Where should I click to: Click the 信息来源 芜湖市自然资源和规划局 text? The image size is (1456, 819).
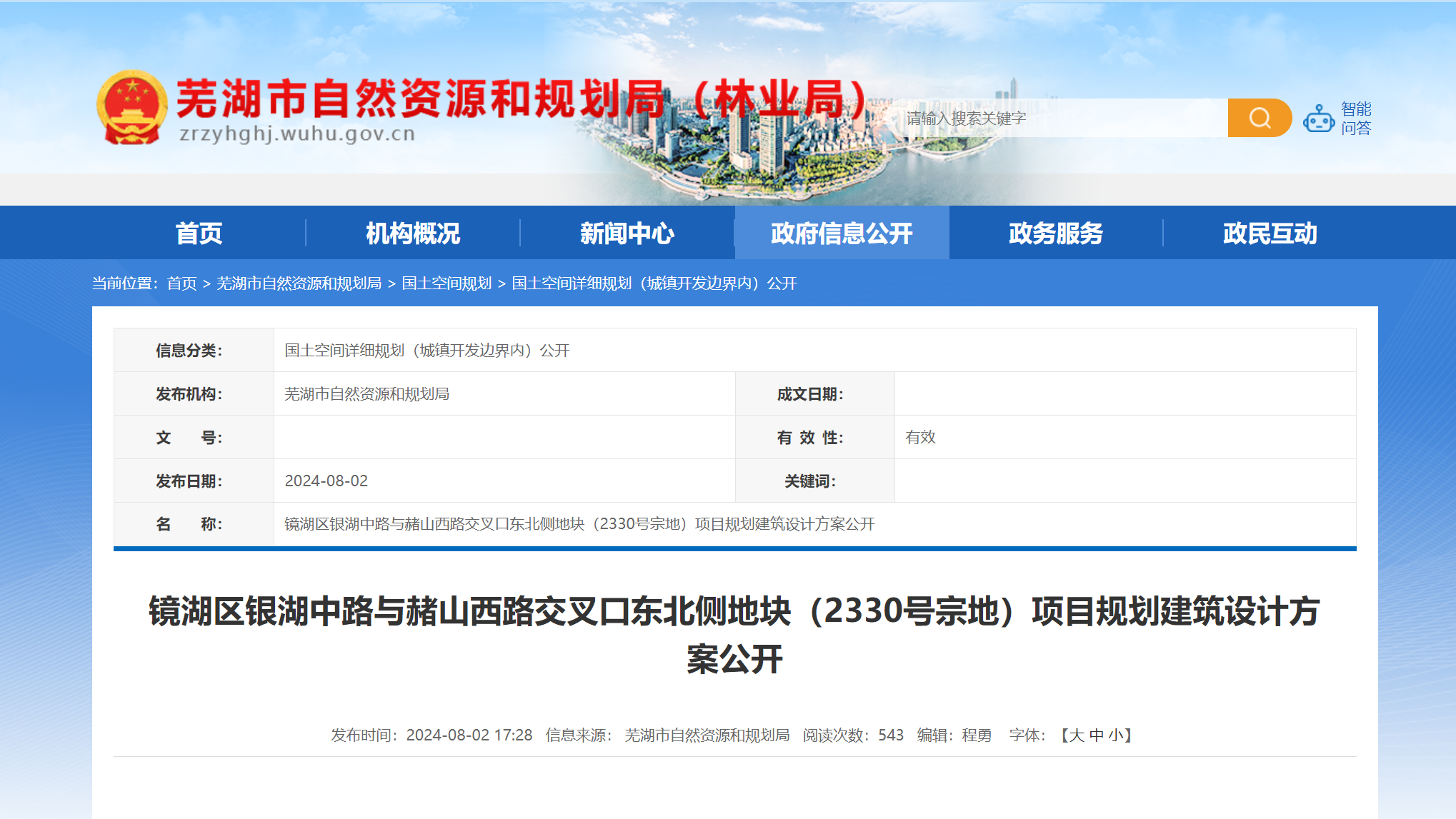click(667, 735)
